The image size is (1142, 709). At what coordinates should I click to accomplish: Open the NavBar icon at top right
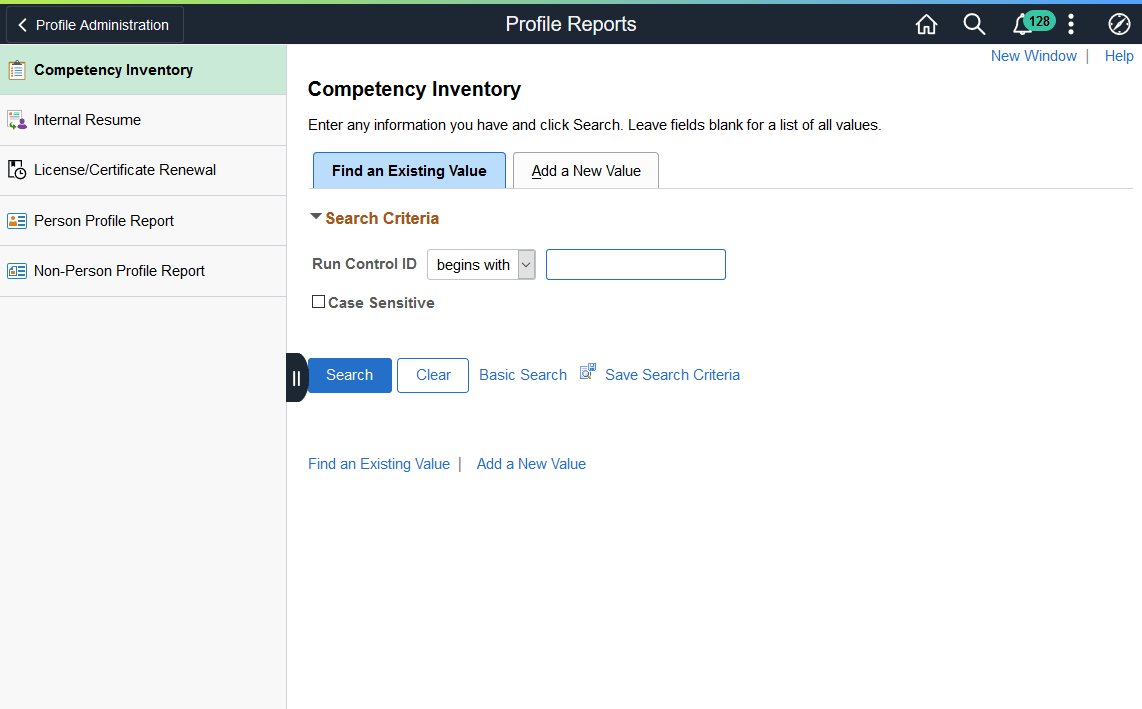[1119, 23]
